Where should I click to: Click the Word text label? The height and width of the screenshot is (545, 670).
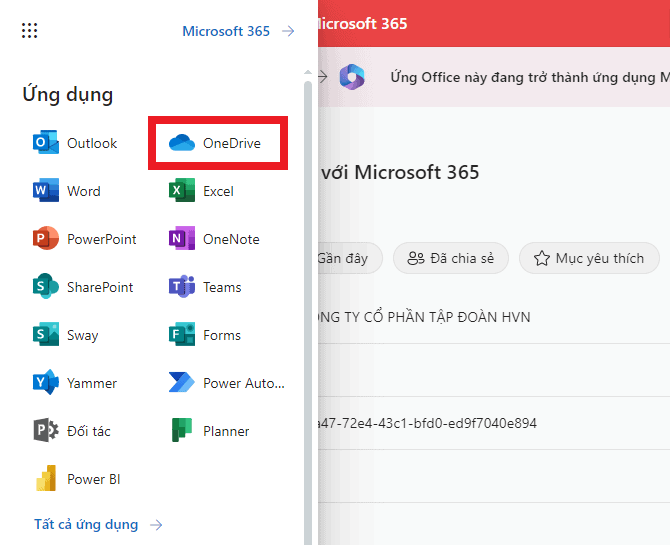coord(84,191)
